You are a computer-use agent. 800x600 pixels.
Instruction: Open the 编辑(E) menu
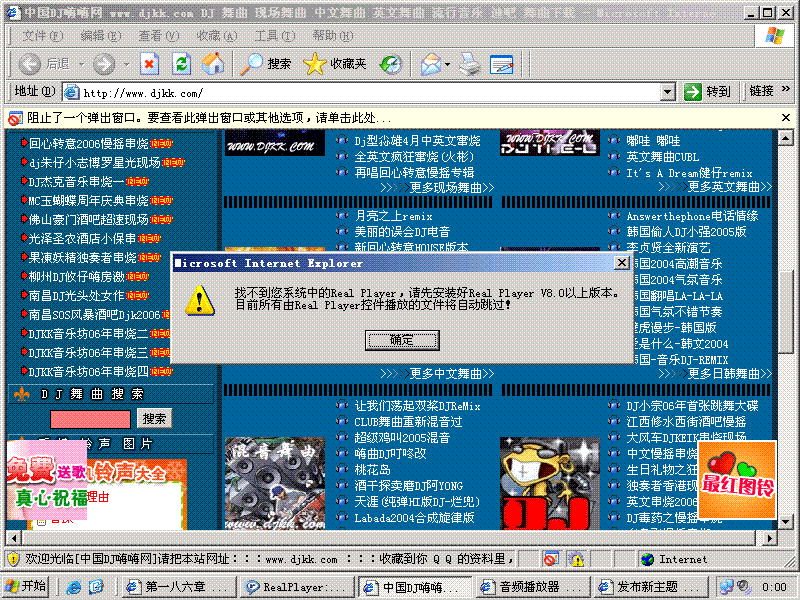(101, 36)
